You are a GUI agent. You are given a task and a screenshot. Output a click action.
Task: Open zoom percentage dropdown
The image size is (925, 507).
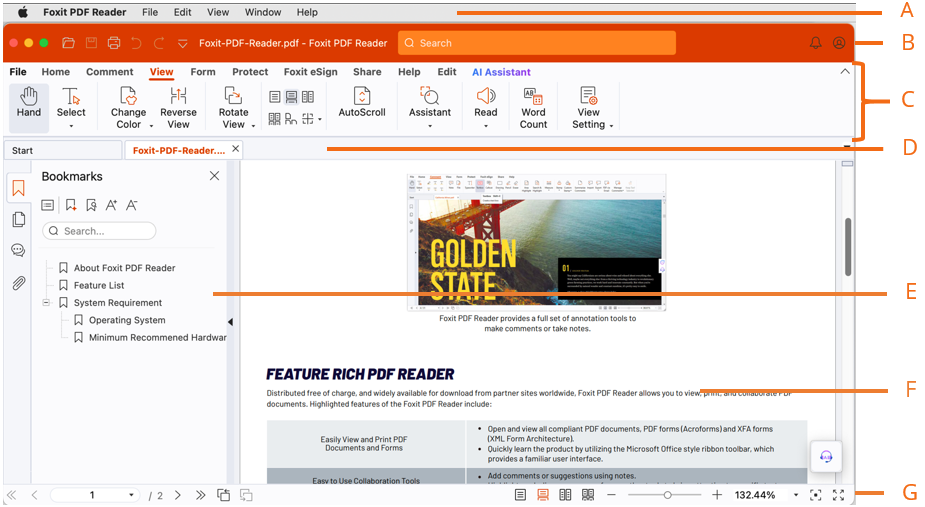pos(796,495)
